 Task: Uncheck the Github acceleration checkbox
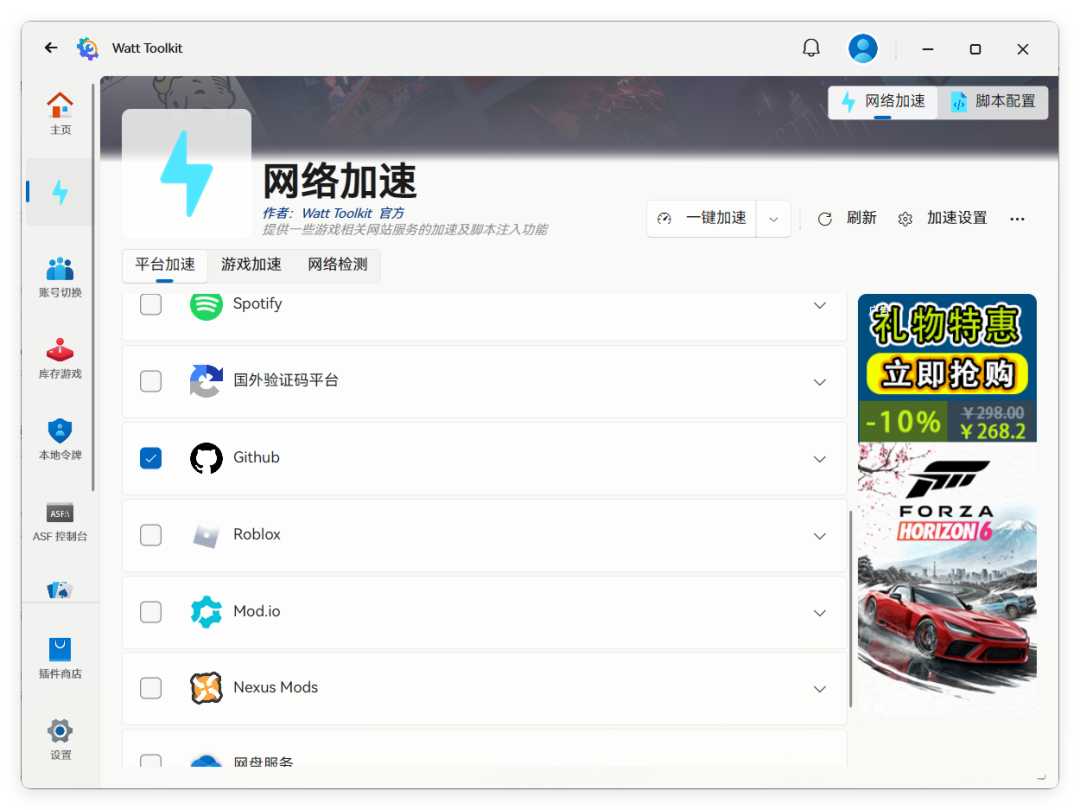(151, 458)
